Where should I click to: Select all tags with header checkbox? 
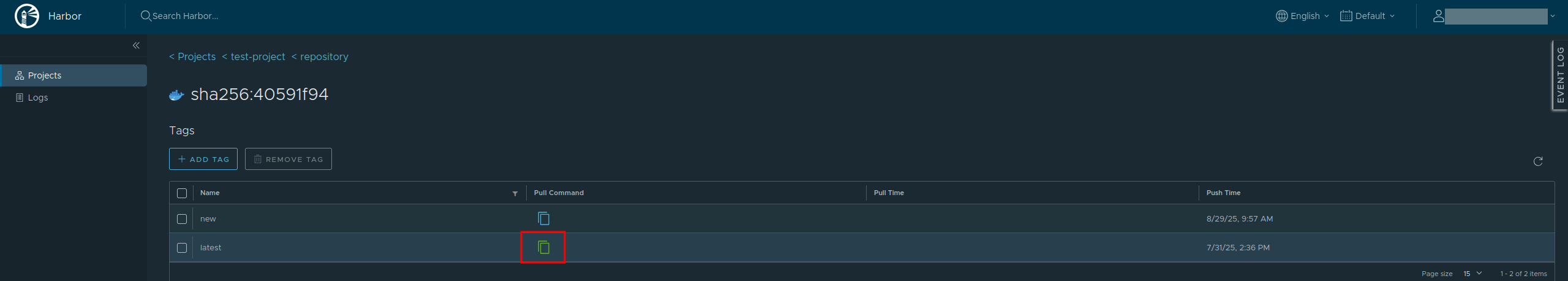pos(182,193)
